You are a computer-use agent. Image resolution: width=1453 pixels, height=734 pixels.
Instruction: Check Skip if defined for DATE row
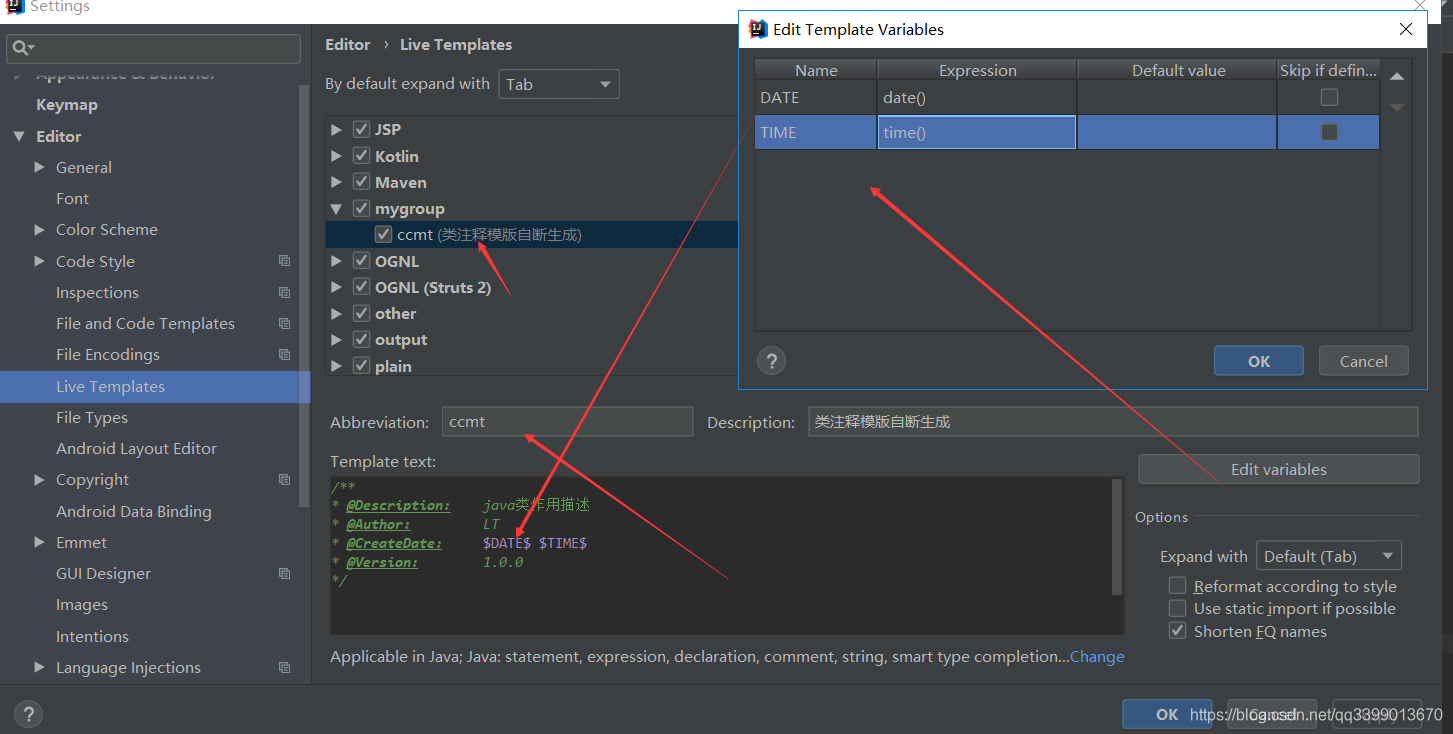(1329, 97)
